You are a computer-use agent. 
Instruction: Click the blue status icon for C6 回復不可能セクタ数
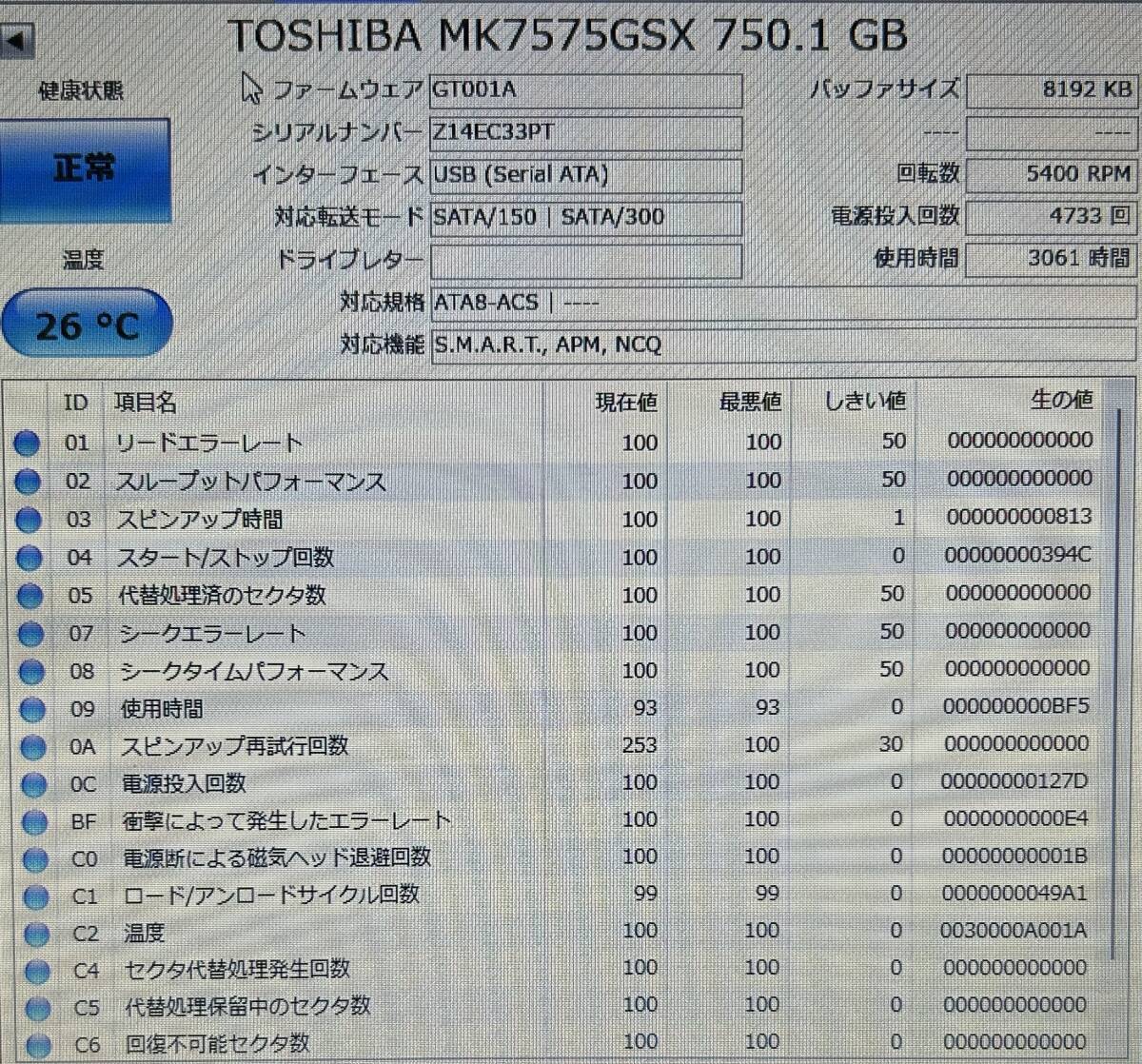pos(39,1044)
